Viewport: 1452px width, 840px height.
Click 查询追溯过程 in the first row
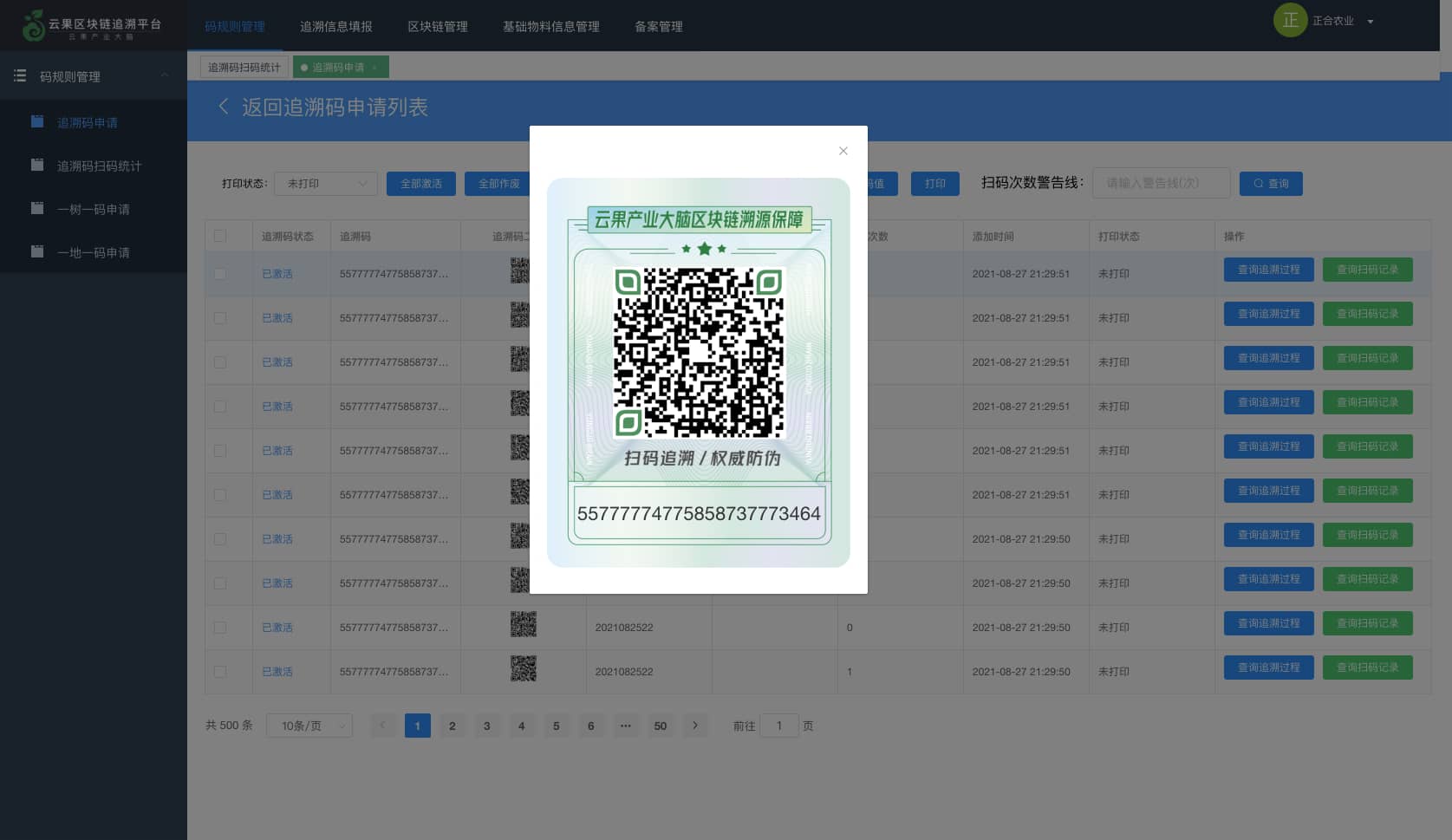1269,270
